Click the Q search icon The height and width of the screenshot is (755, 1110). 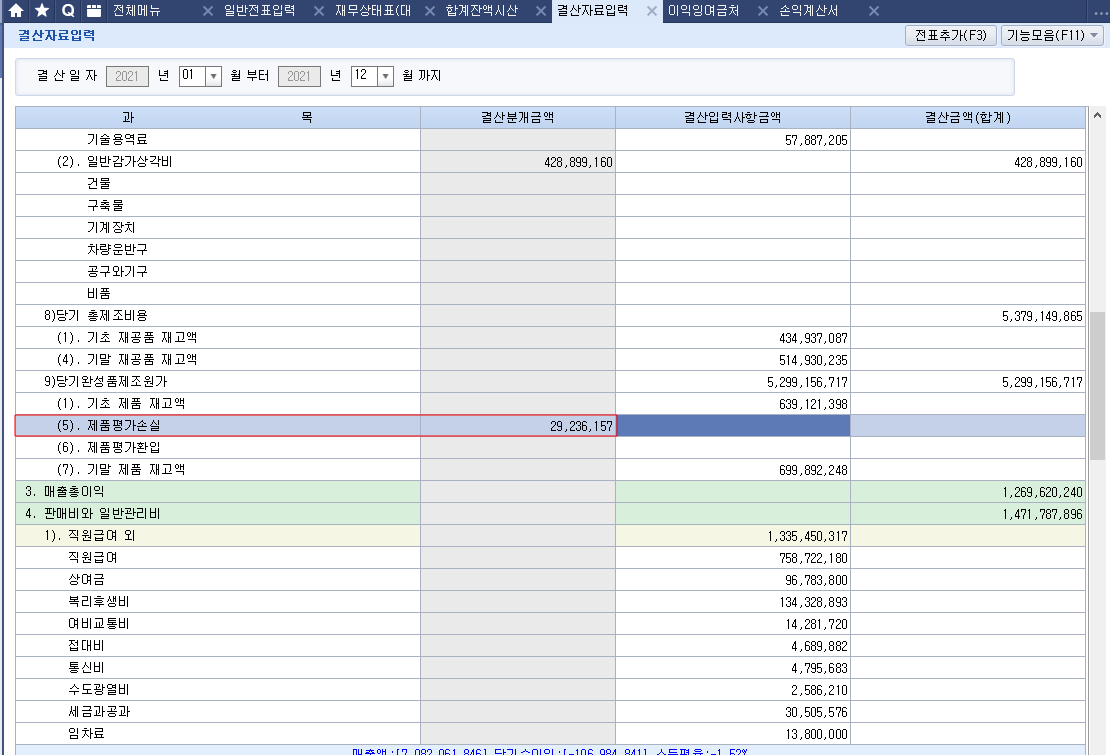click(x=68, y=11)
